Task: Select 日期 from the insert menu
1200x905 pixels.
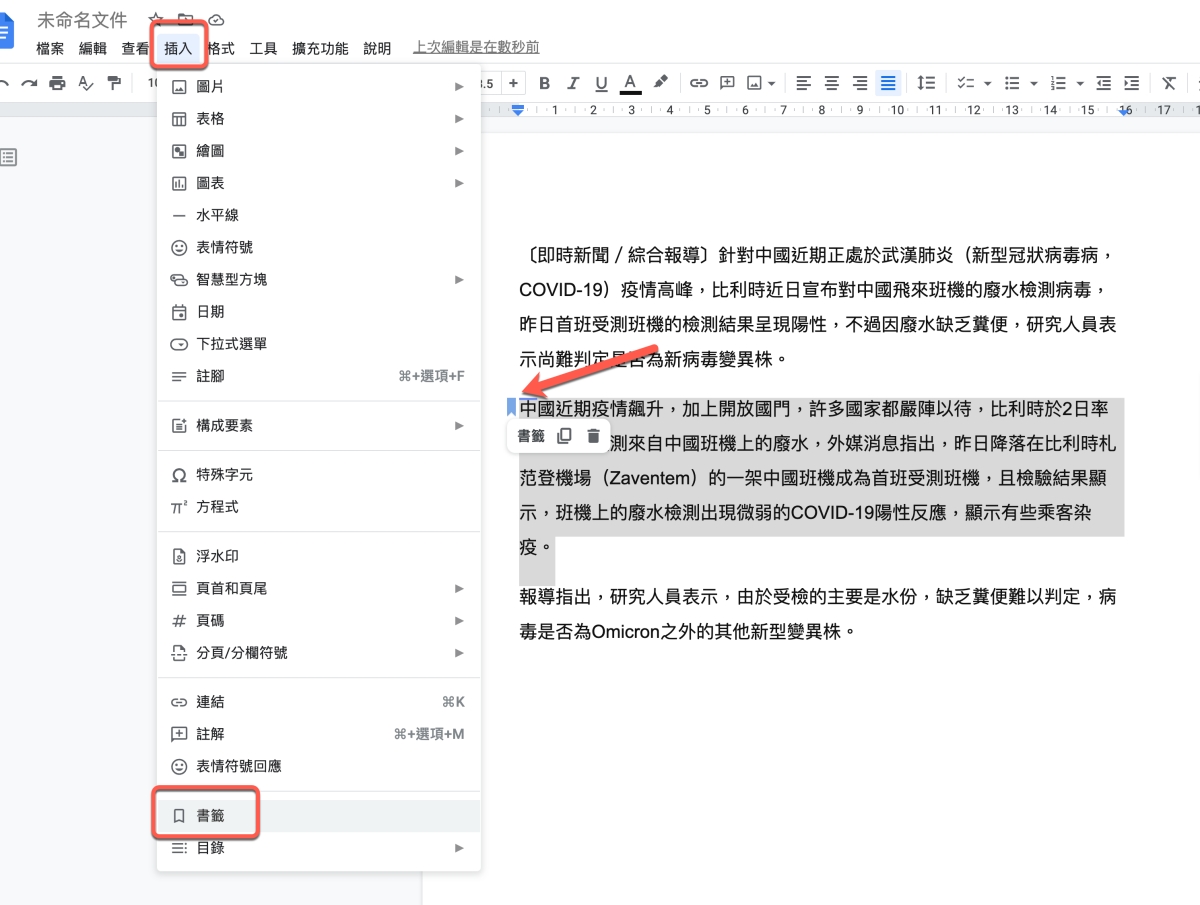Action: [x=319, y=312]
